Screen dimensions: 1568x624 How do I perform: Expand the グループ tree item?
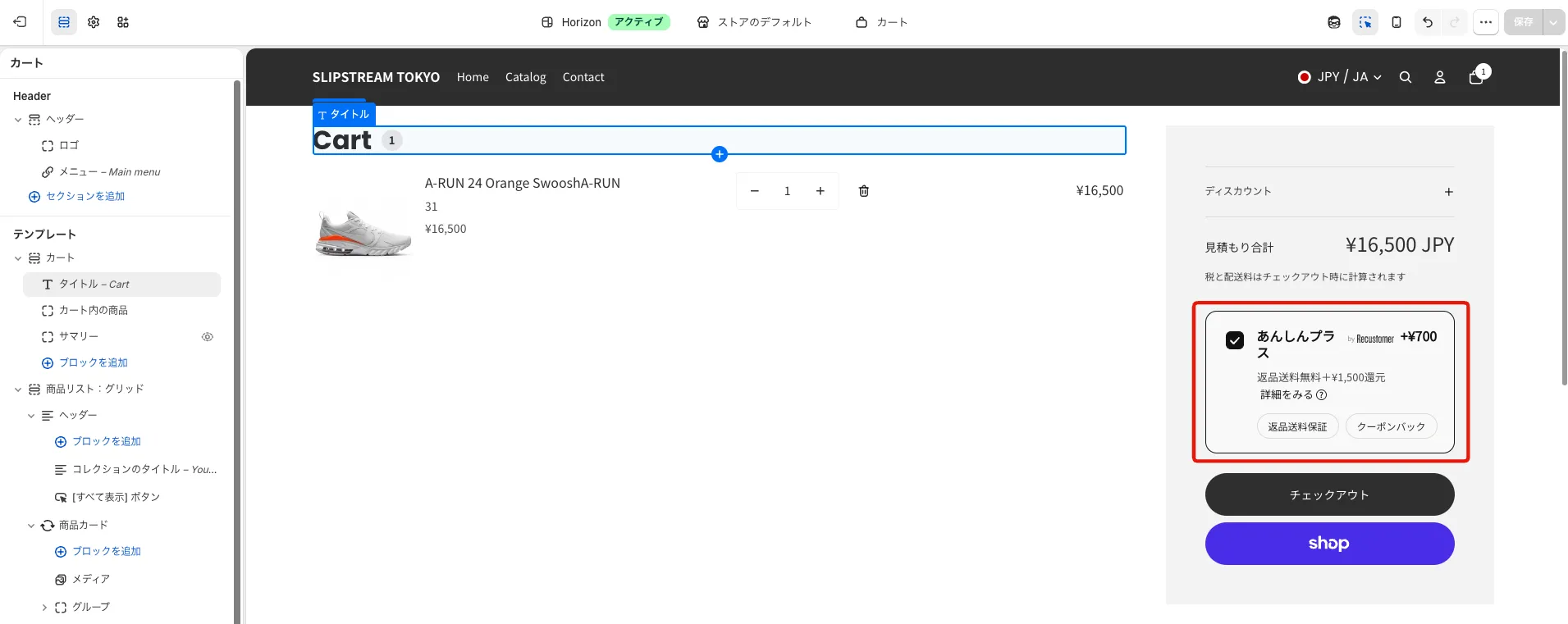click(44, 608)
